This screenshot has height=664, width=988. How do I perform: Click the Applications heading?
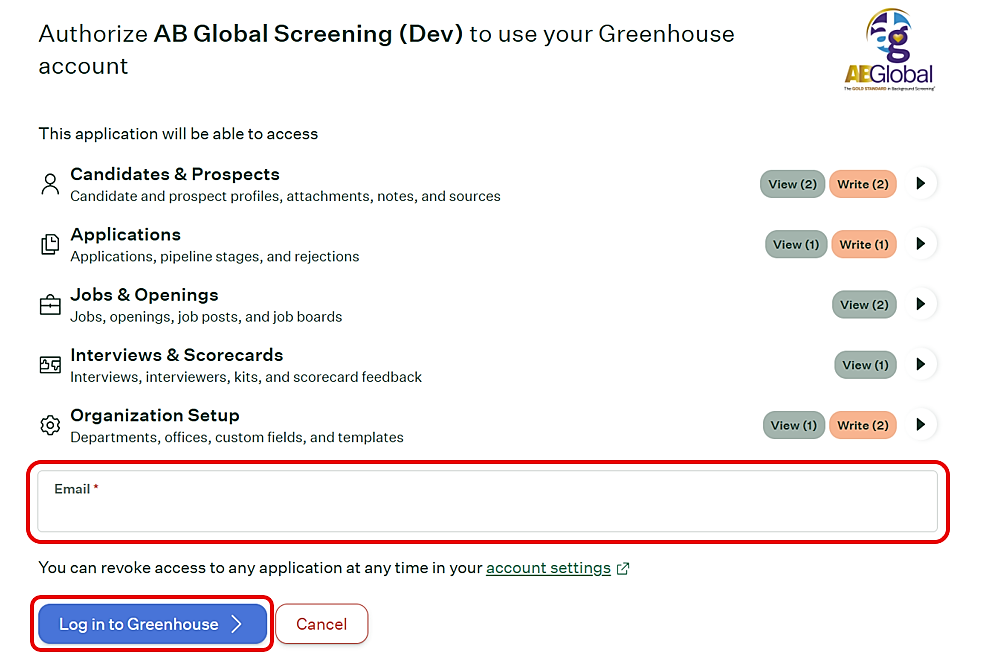(125, 234)
